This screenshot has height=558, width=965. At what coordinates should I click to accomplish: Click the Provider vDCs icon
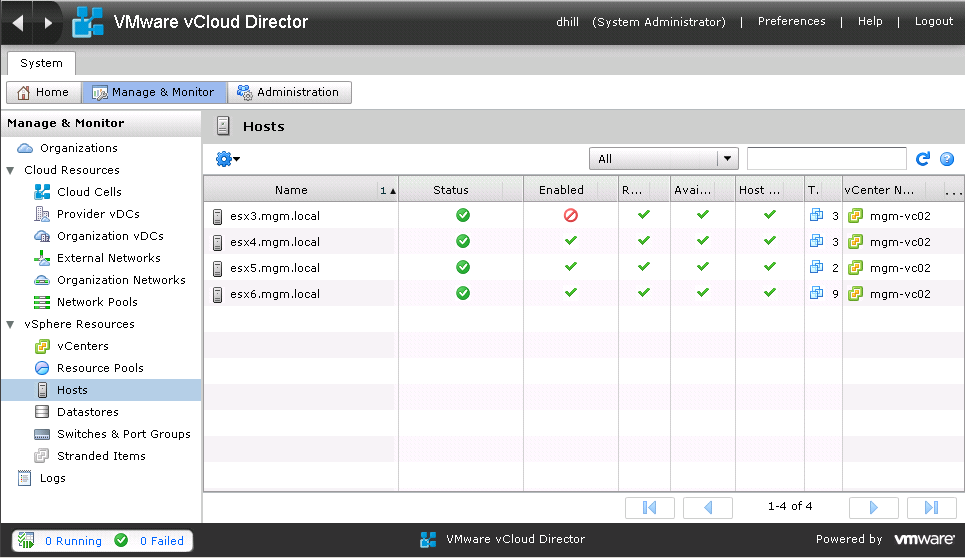[42, 214]
